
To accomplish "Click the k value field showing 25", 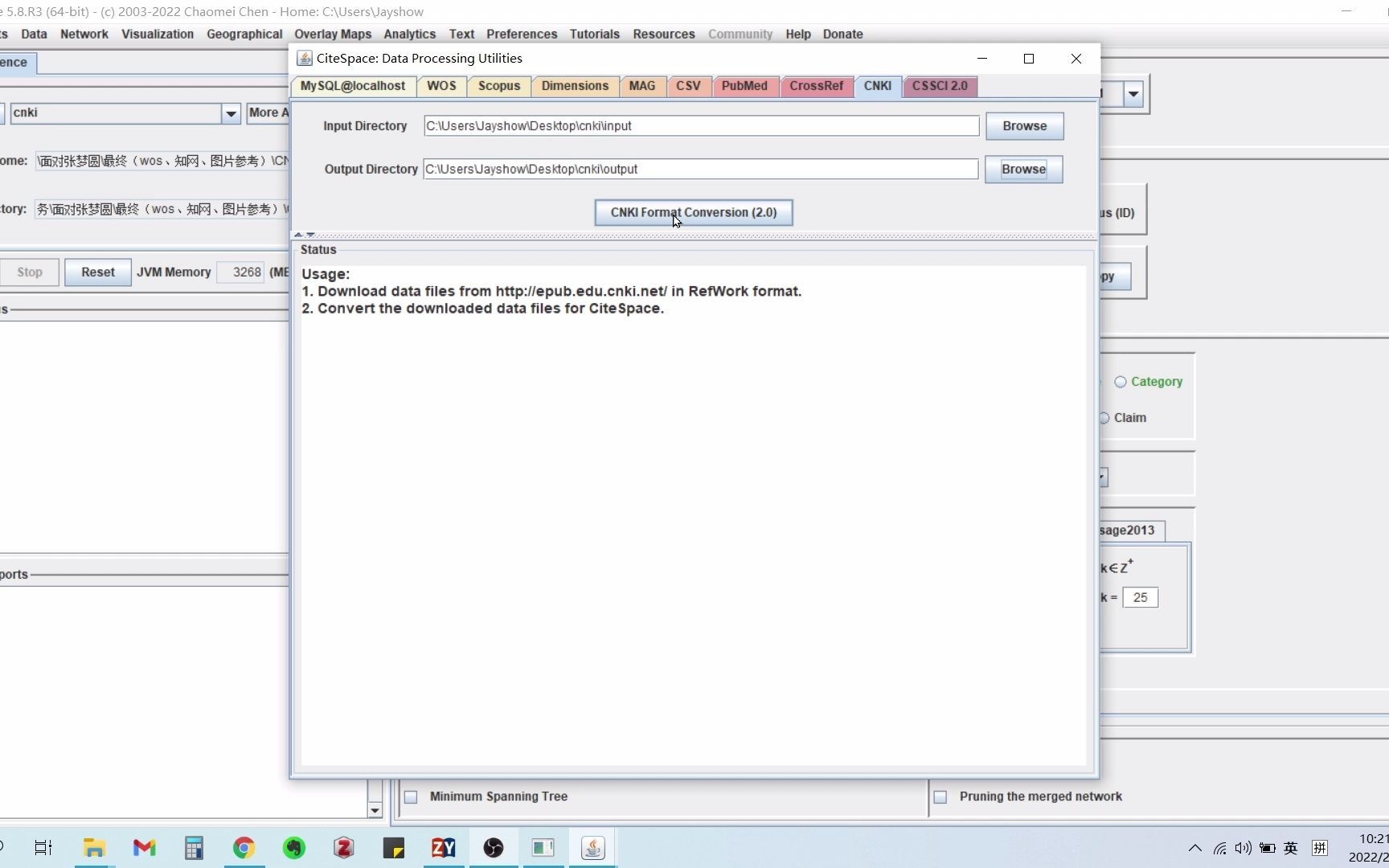I will [1141, 598].
